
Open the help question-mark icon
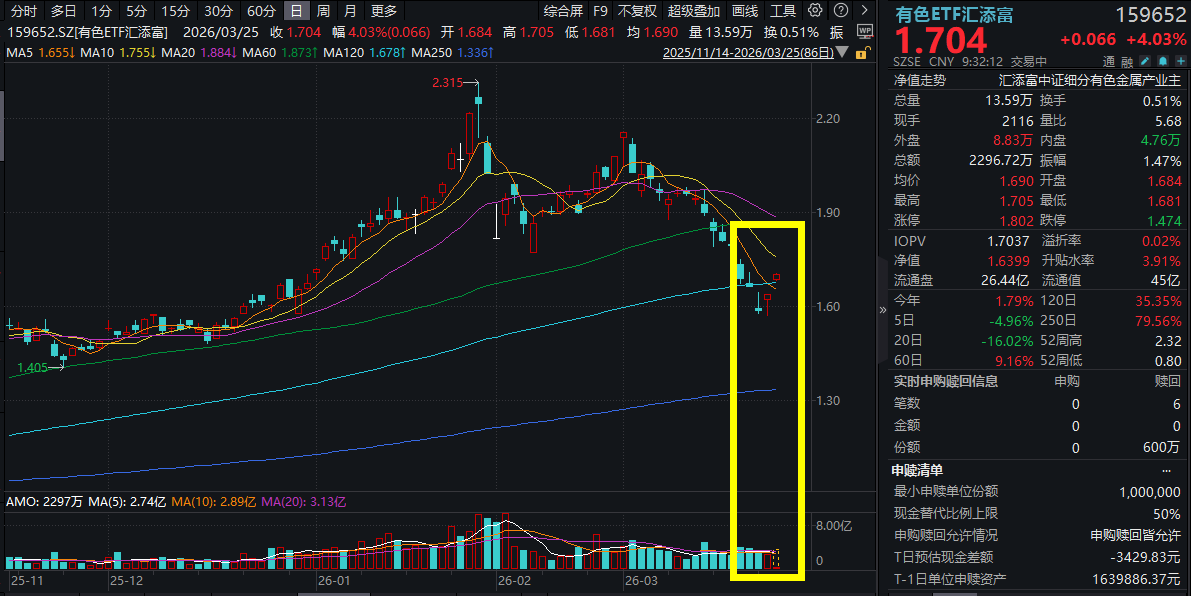tap(840, 11)
